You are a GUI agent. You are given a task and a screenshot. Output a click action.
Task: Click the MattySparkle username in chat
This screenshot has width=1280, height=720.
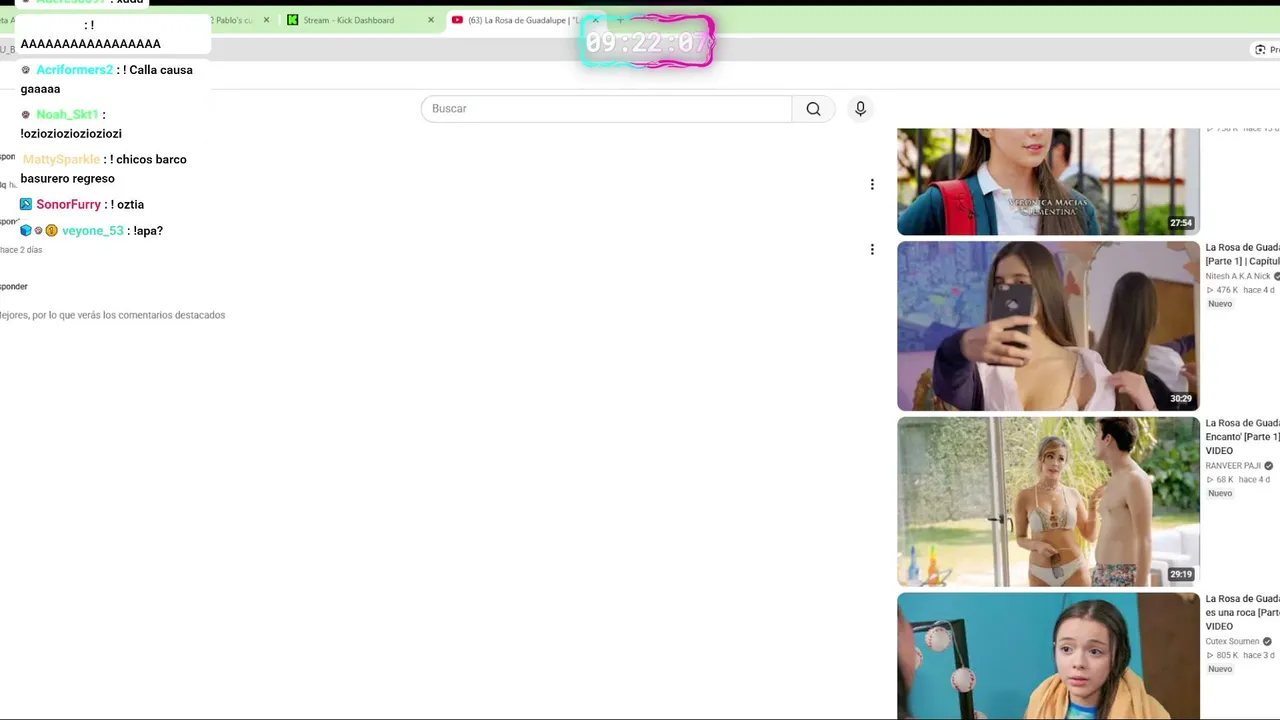pyautogui.click(x=61, y=160)
